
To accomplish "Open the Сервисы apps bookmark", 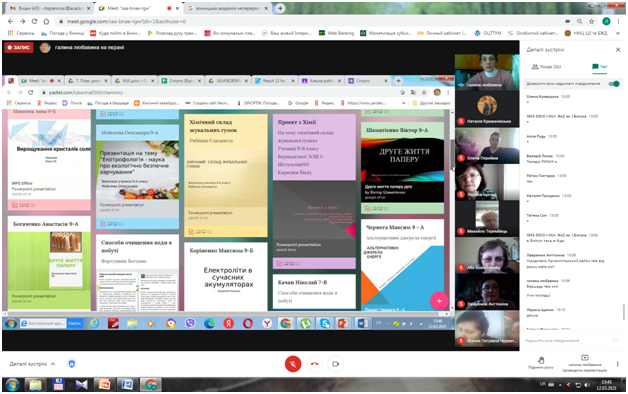I will tap(21, 33).
